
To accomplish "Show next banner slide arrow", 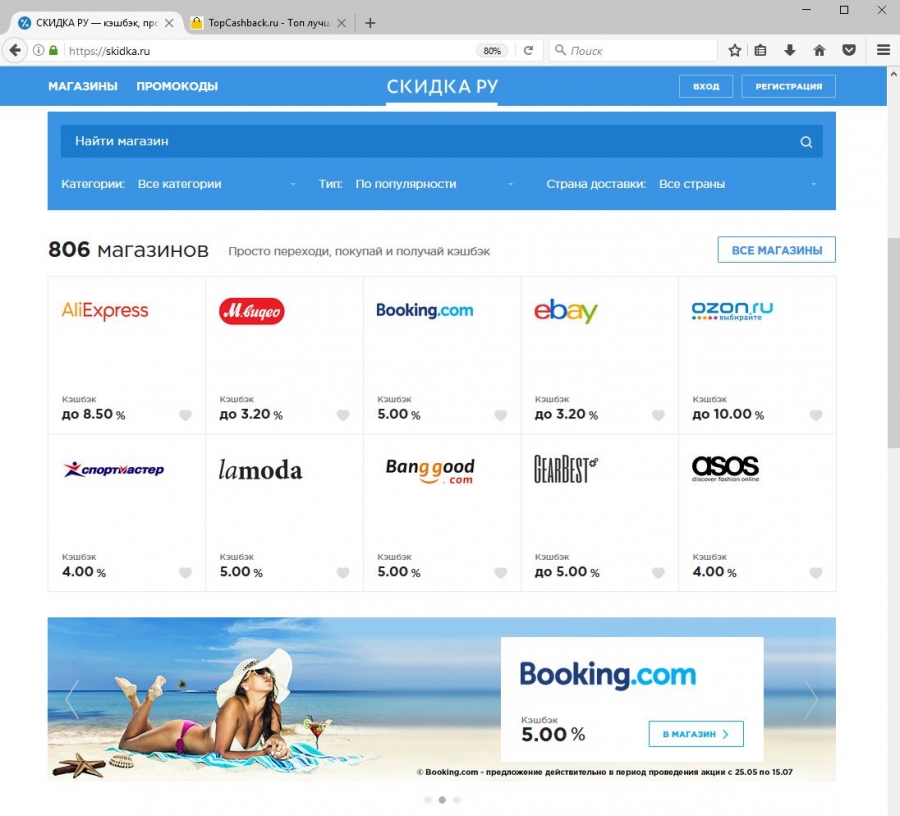I will click(810, 699).
